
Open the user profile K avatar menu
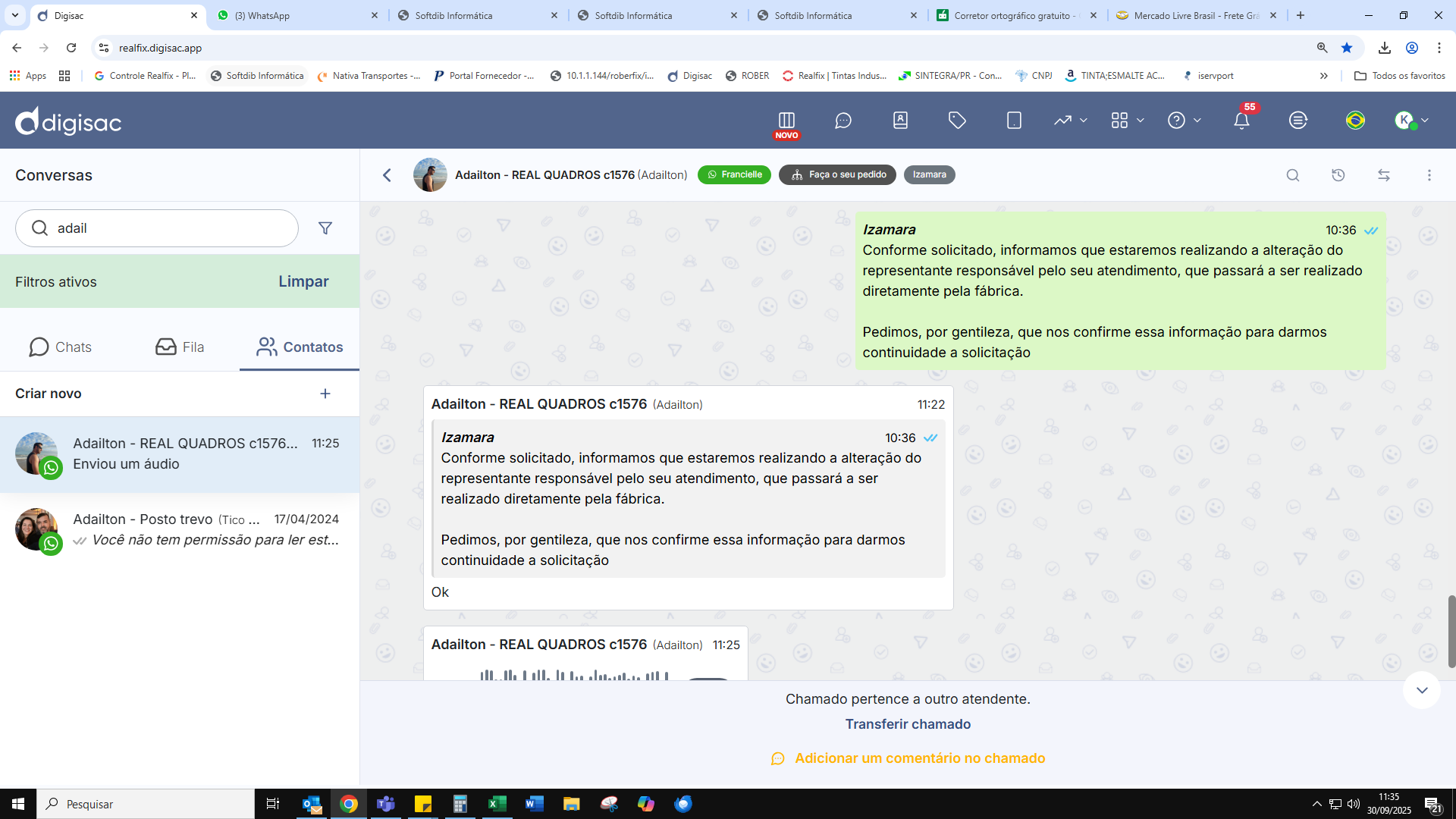(1411, 121)
